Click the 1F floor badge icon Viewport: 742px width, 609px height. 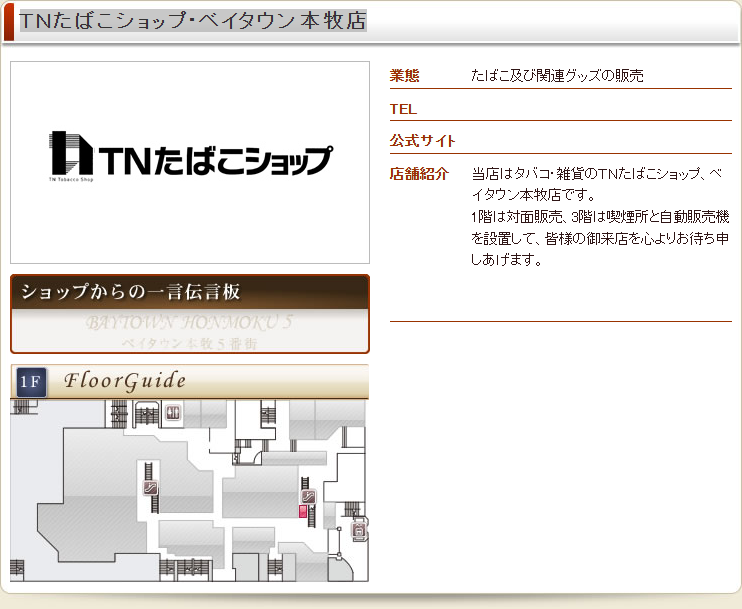[x=31, y=382]
